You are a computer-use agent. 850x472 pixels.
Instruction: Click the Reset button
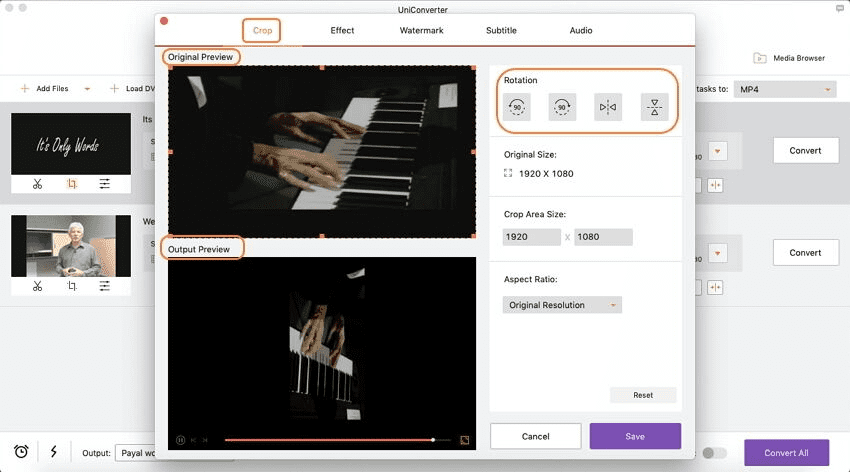643,395
